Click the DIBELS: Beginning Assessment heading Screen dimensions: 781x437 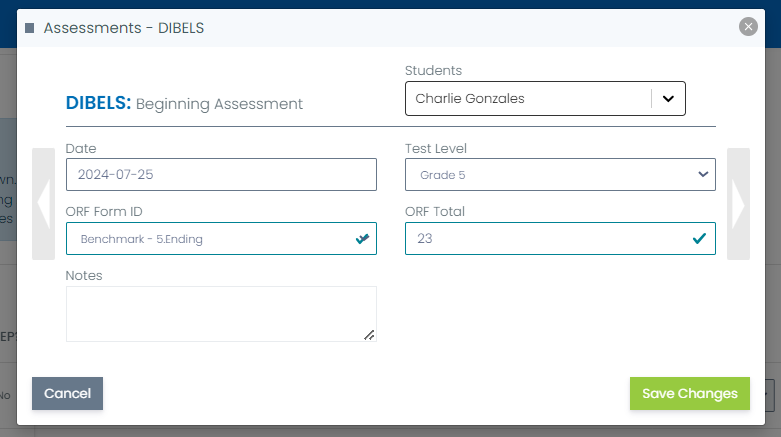coord(184,103)
